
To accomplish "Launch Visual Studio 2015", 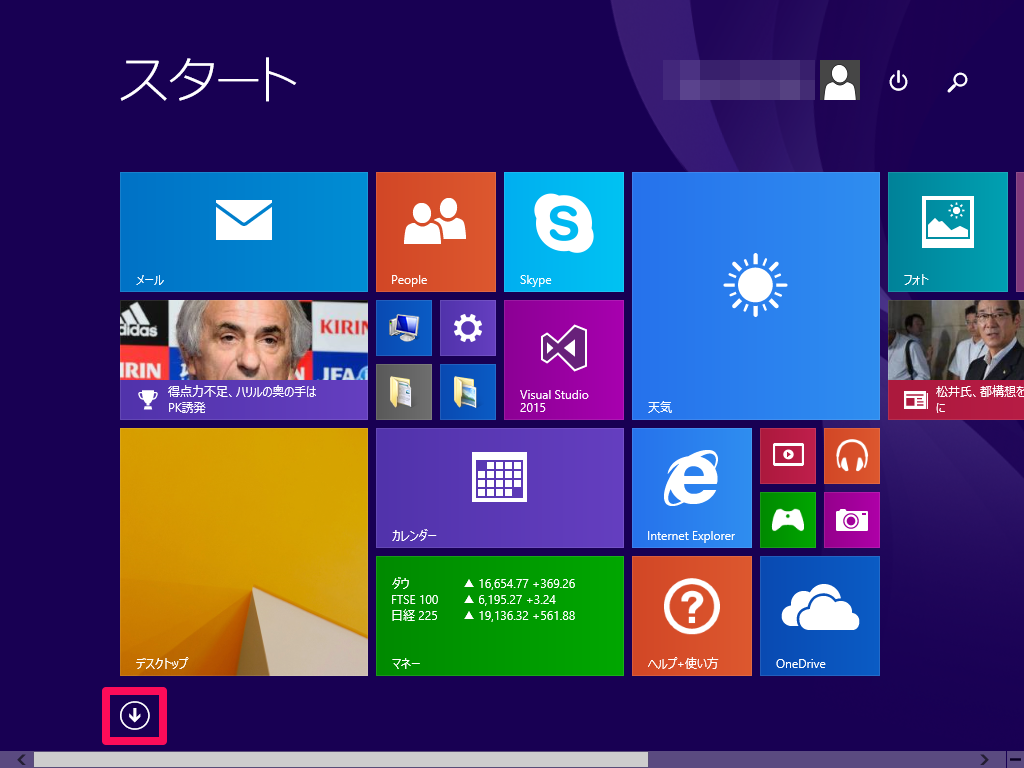I will 563,359.
